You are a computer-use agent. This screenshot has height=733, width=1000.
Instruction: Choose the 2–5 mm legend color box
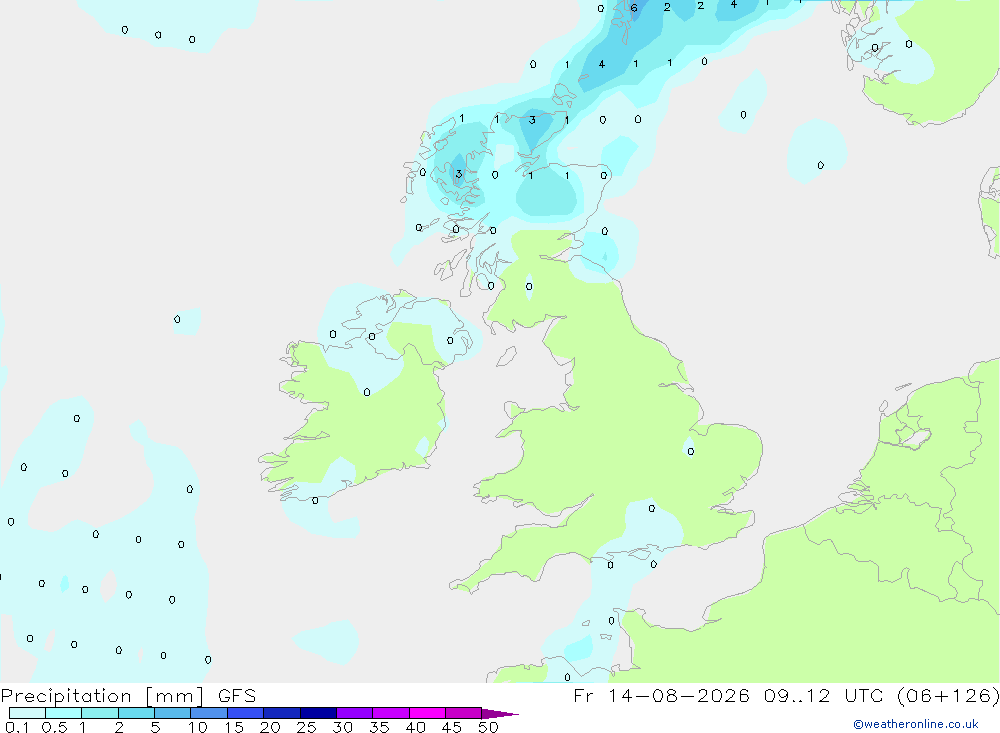[x=136, y=713]
